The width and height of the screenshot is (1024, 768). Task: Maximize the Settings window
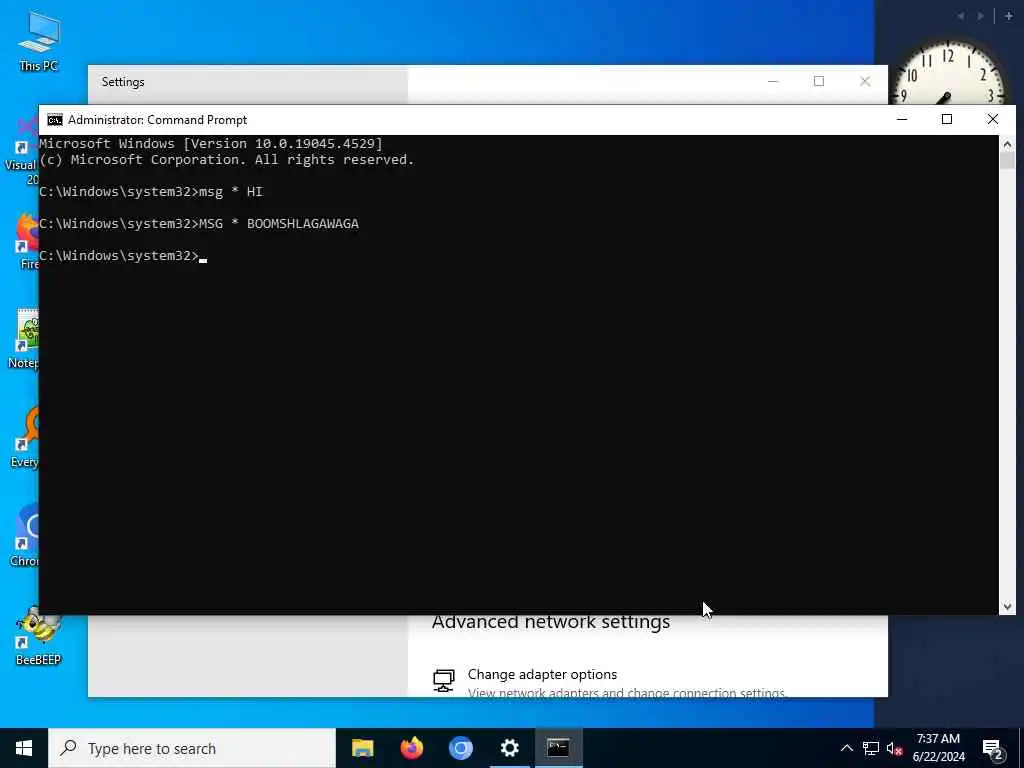coord(819,82)
